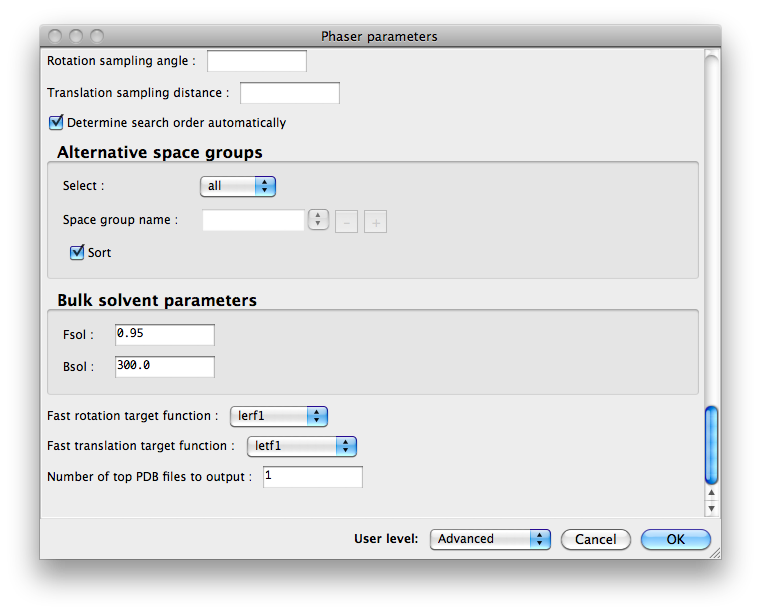Click the scrollbar down arrow
This screenshot has height=614, width=761.
(711, 508)
